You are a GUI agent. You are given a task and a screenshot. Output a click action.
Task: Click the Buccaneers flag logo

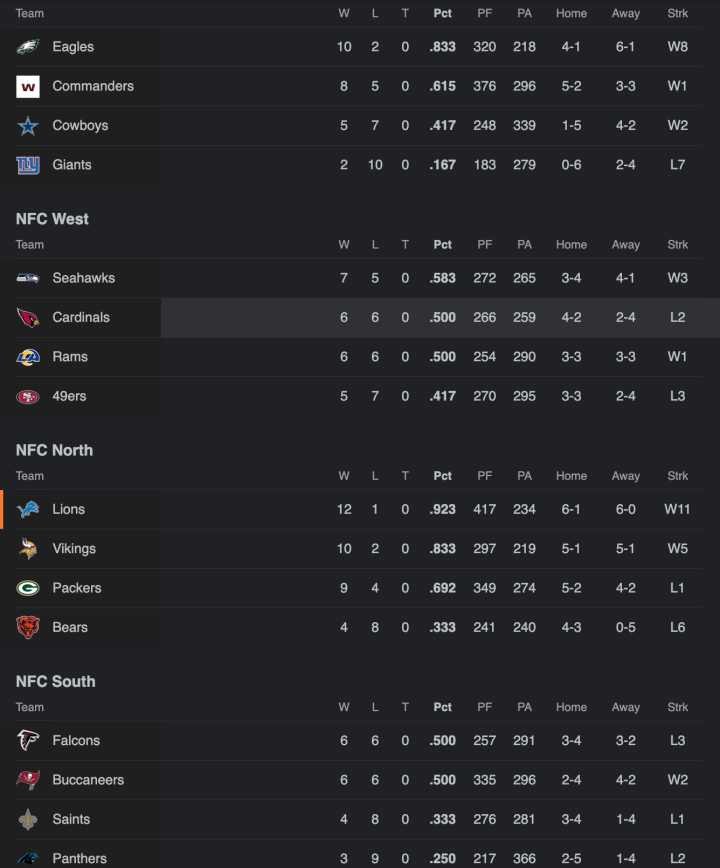pos(28,780)
